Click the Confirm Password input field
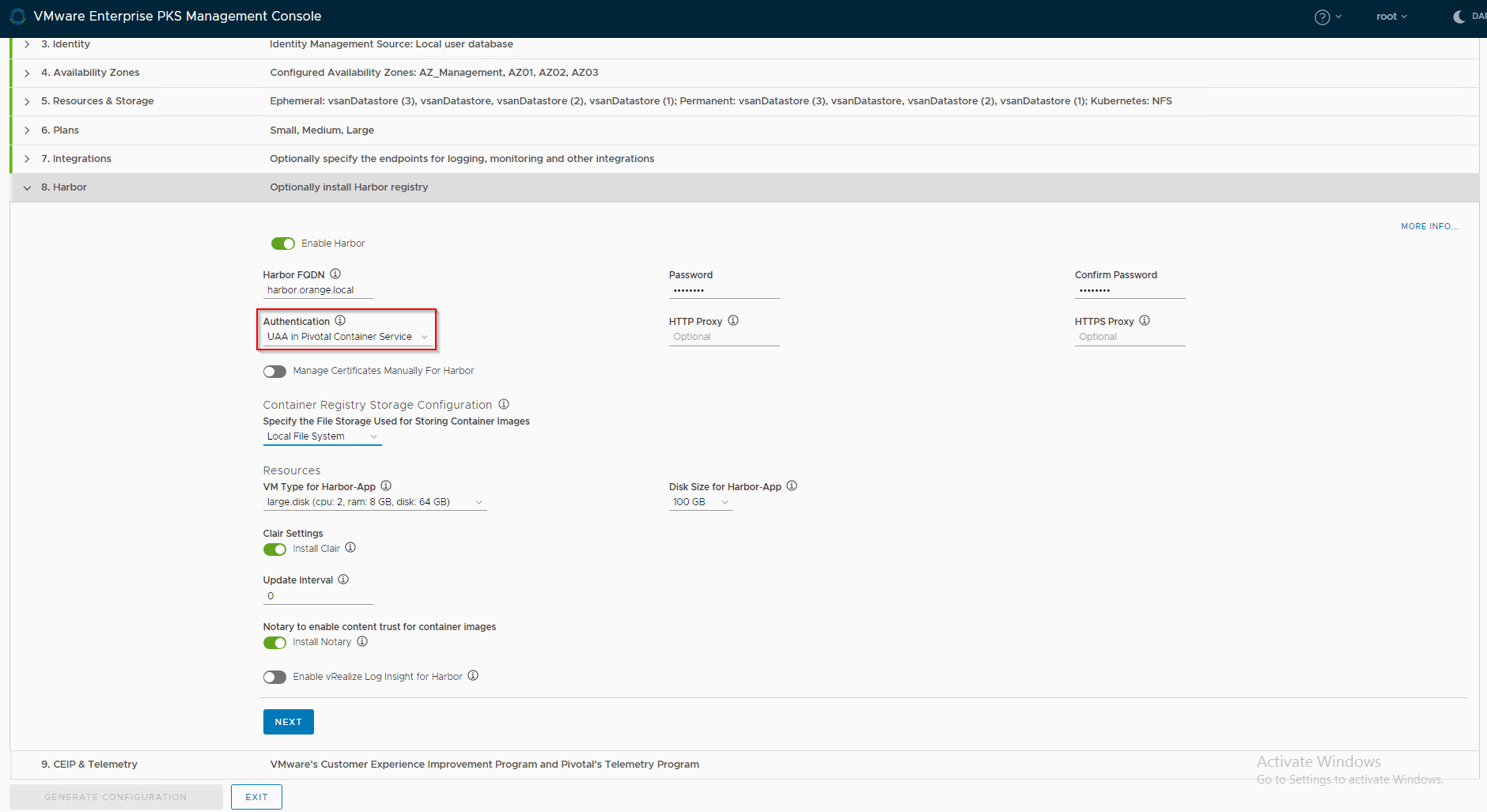The image size is (1487, 812). coord(1130,290)
